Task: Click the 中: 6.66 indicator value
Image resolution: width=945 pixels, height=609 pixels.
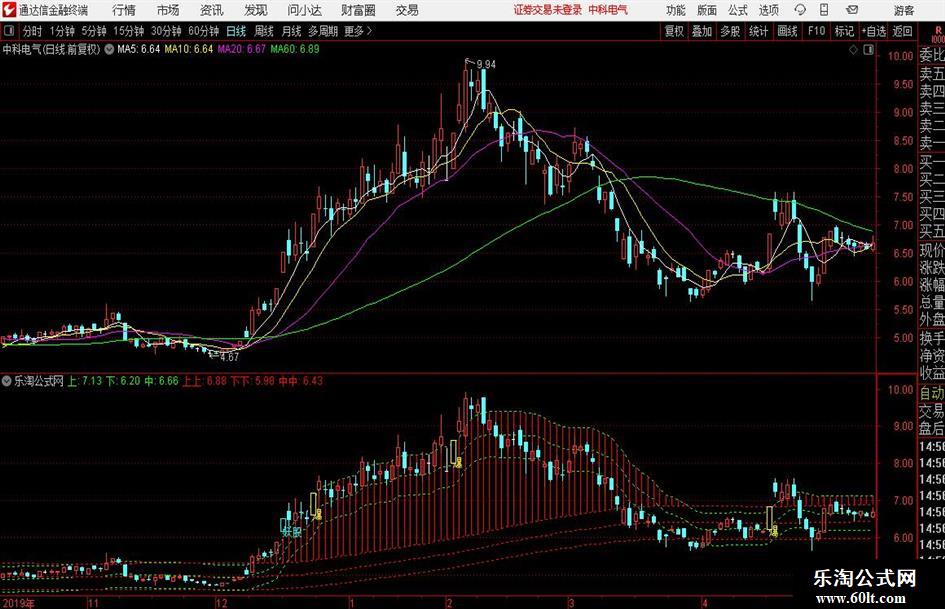Action: tap(162, 381)
